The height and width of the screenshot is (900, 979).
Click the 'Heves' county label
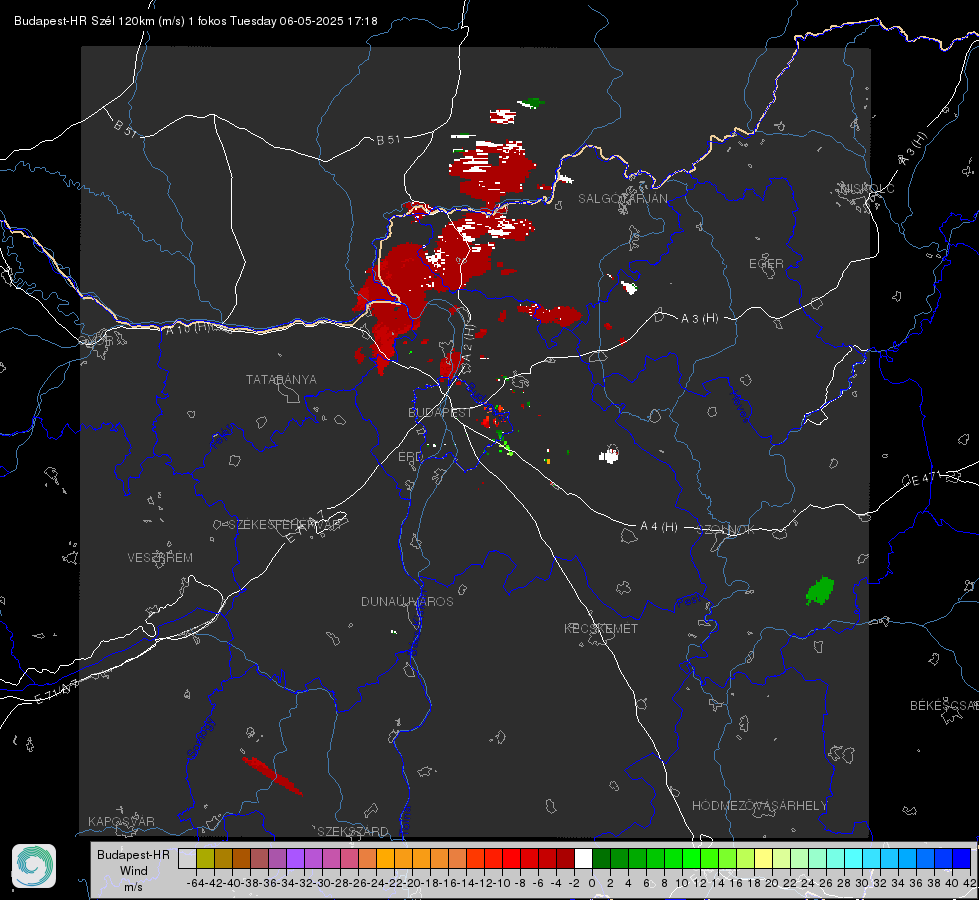[x=739, y=406]
